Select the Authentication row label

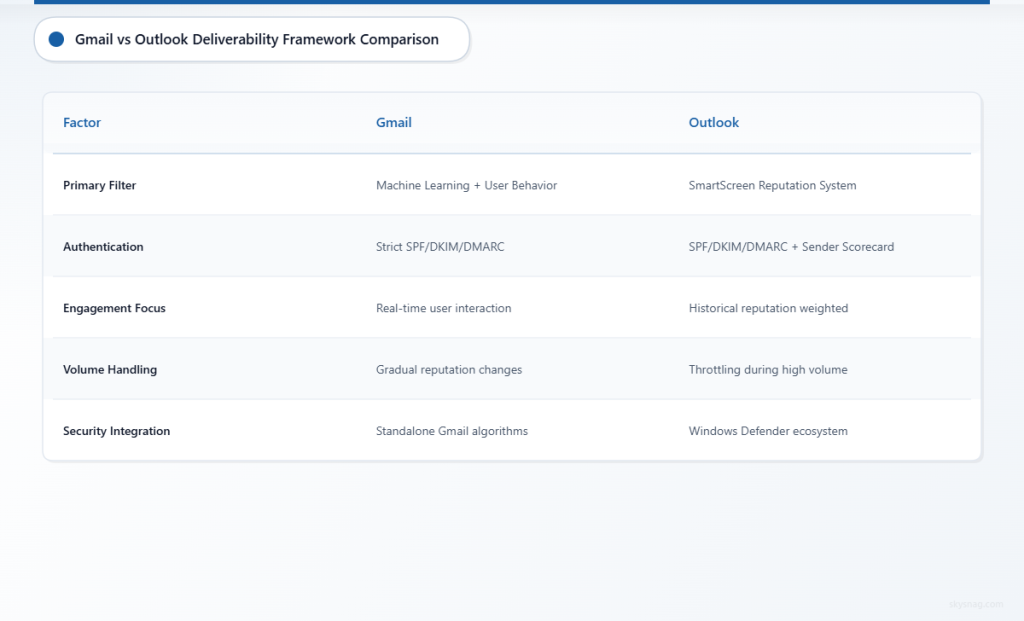(x=103, y=246)
